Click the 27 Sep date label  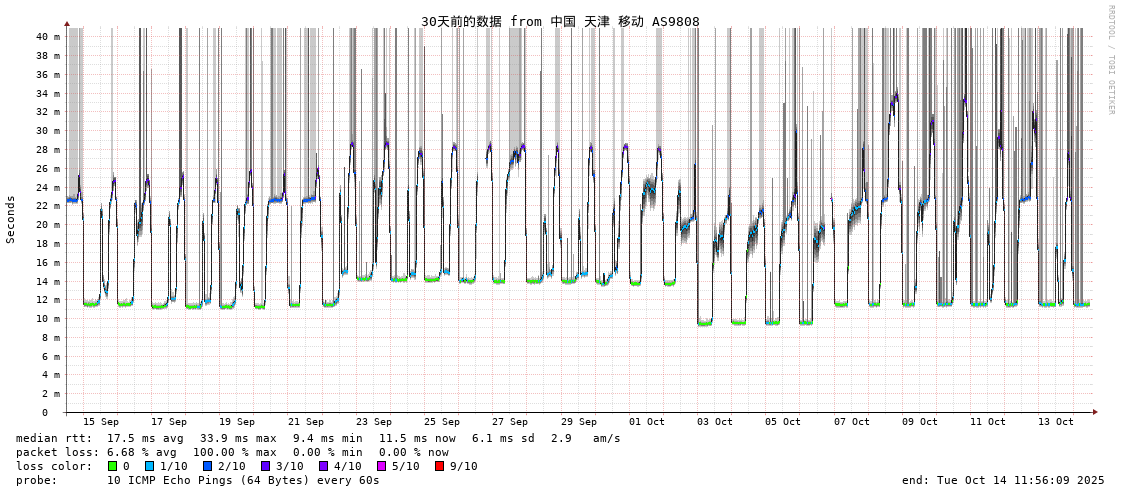click(x=510, y=422)
